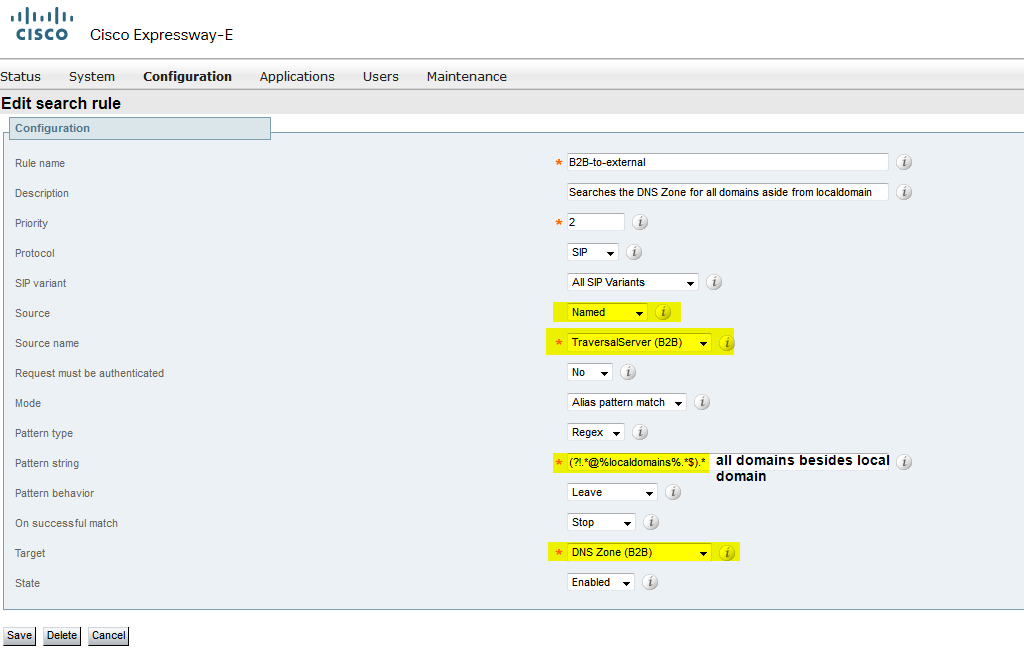Viewport: 1024px width, 664px height.
Task: Delete this search rule
Action: pos(62,635)
